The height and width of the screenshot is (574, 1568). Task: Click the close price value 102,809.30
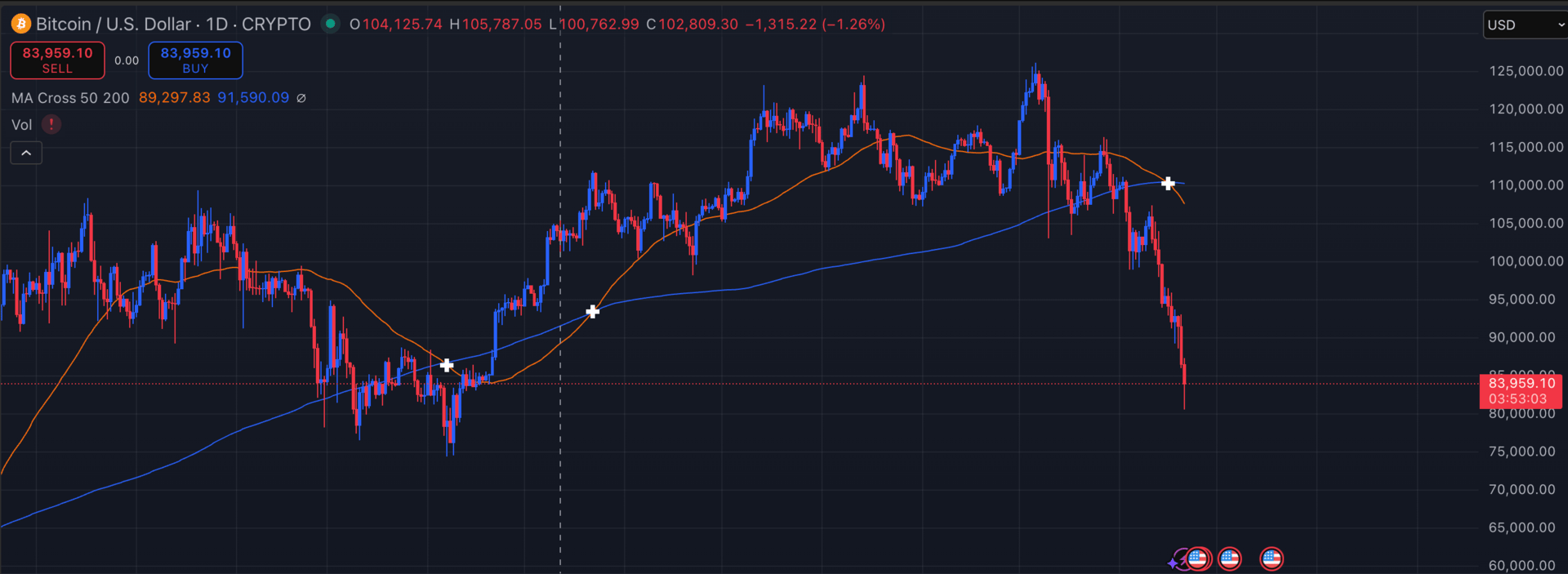[698, 24]
